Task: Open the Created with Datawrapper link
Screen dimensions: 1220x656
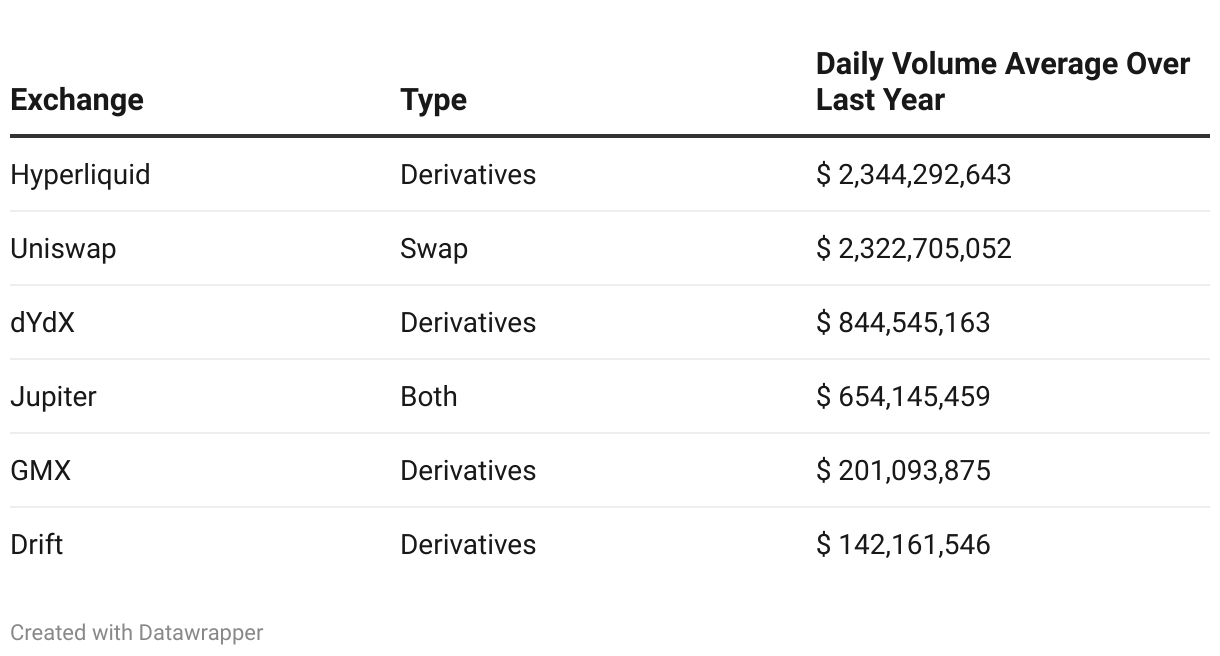Action: (137, 633)
